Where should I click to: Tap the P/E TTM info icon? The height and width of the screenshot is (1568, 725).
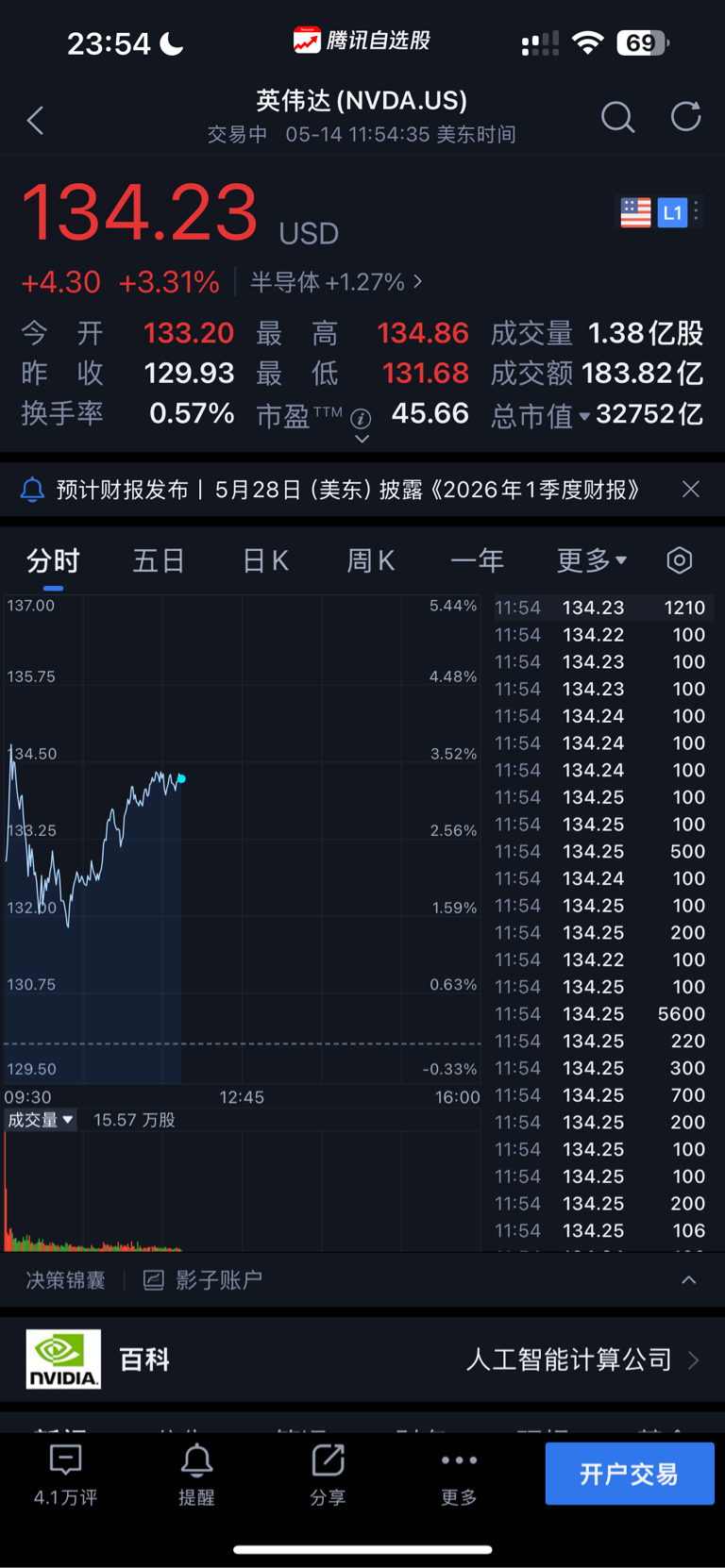[x=361, y=418]
